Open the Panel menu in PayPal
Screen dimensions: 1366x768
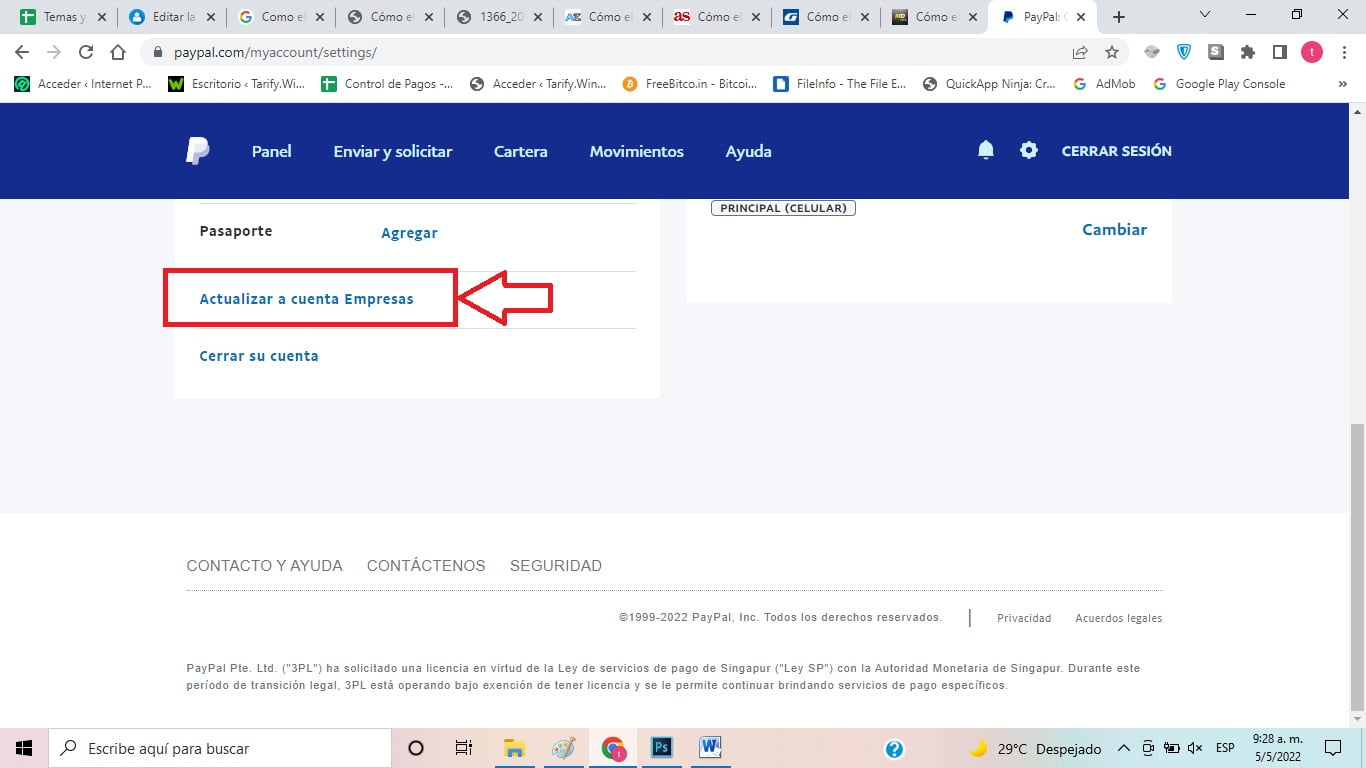pos(271,151)
